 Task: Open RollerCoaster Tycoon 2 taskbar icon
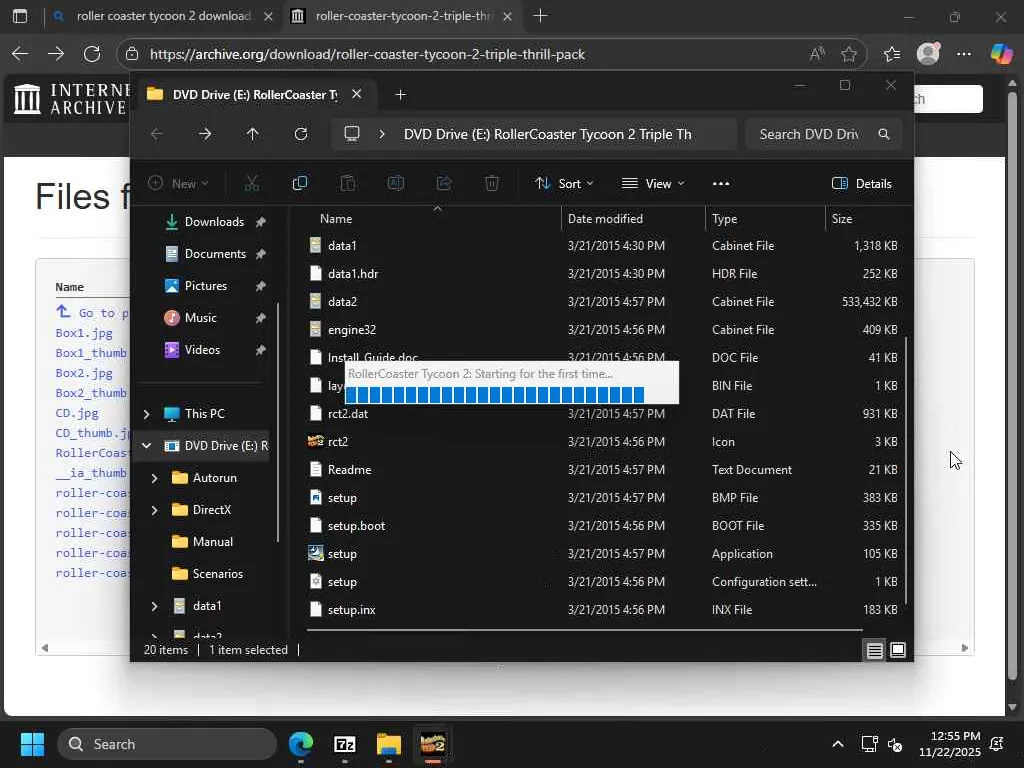tap(432, 744)
